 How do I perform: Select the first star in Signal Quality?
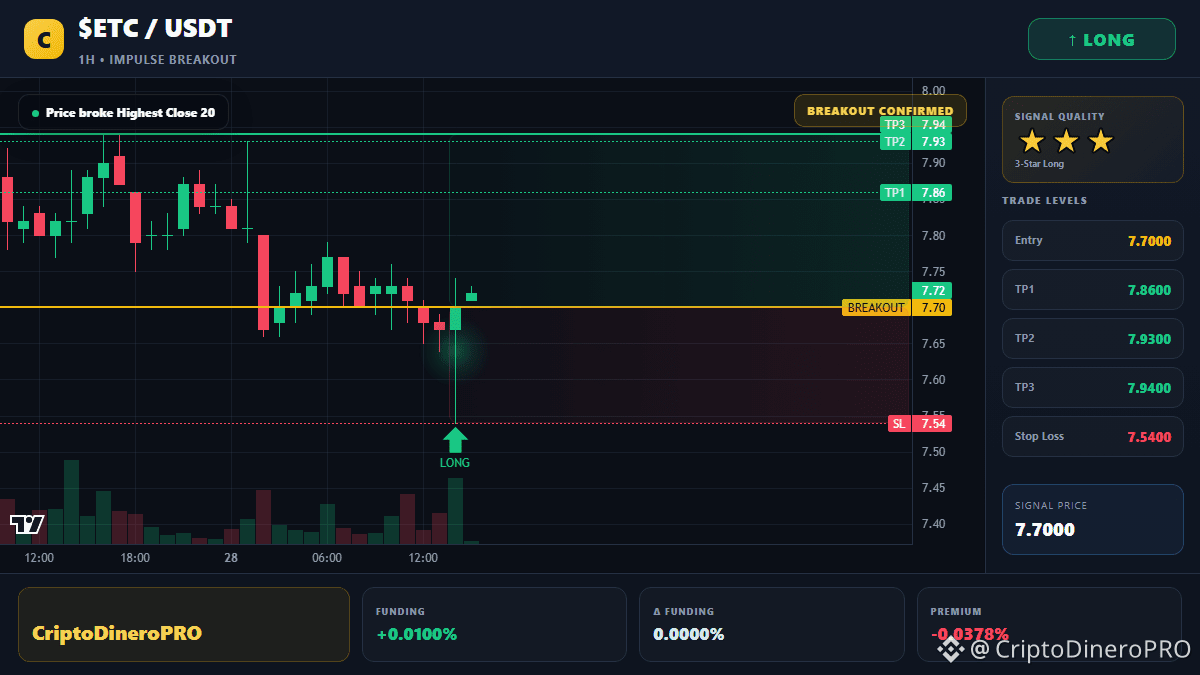click(1032, 141)
